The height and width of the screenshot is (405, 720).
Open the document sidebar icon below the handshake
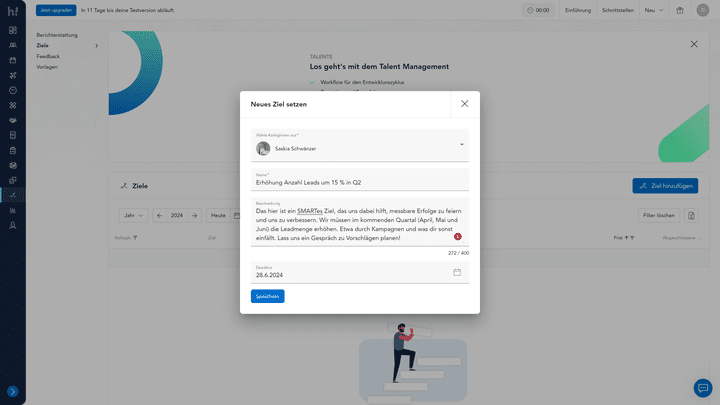pos(13,135)
